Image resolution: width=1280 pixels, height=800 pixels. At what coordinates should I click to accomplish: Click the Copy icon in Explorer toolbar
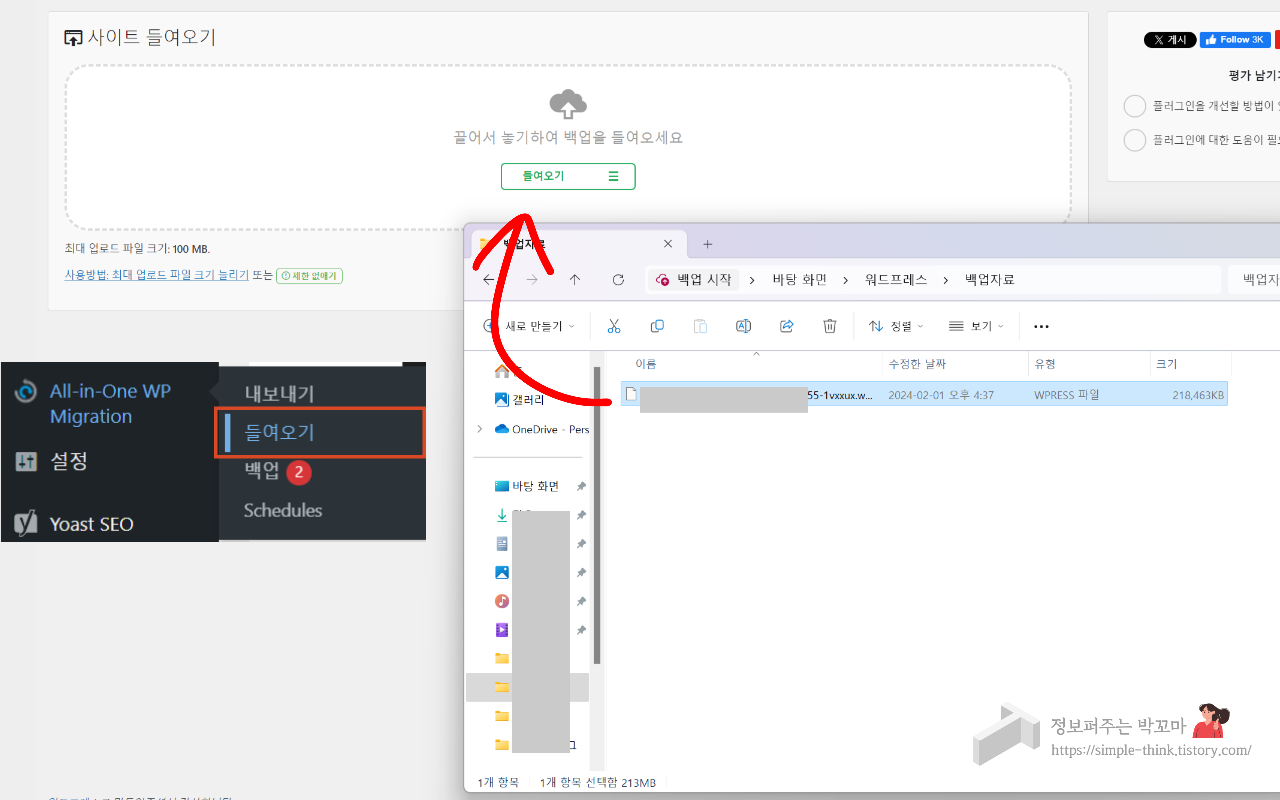click(657, 326)
